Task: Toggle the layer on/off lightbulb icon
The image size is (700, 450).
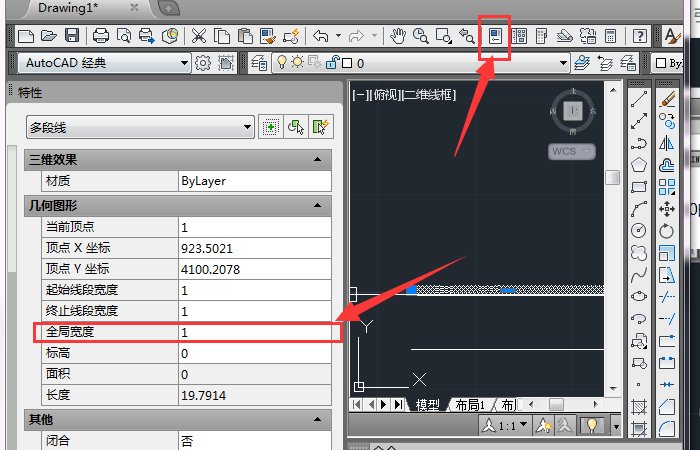Action: pyautogui.click(x=282, y=64)
